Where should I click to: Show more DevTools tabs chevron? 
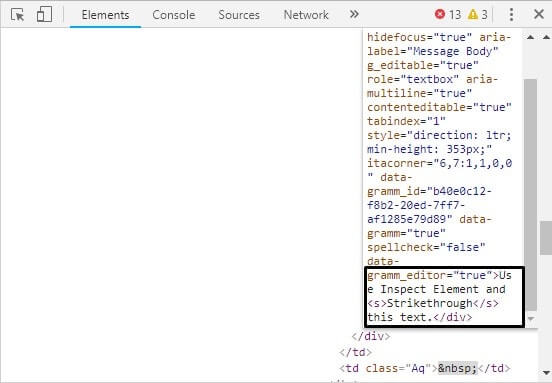pyautogui.click(x=354, y=14)
